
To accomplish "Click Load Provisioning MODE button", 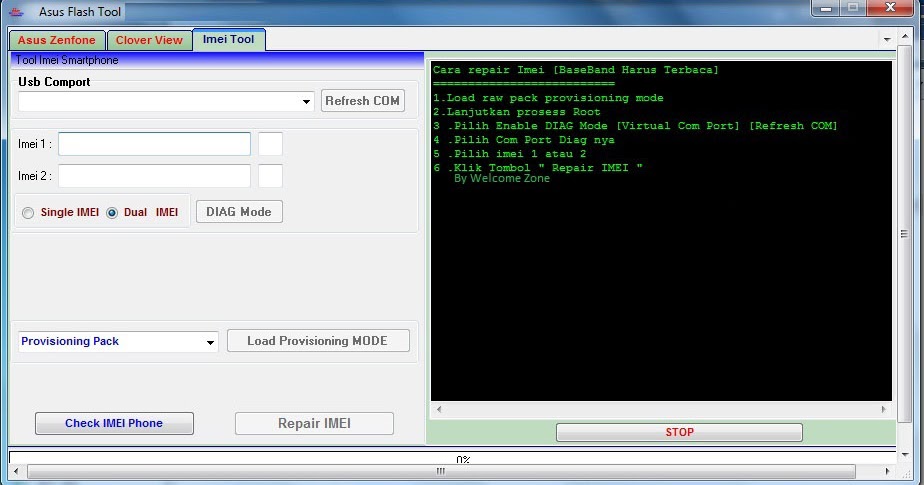I will click(x=318, y=341).
